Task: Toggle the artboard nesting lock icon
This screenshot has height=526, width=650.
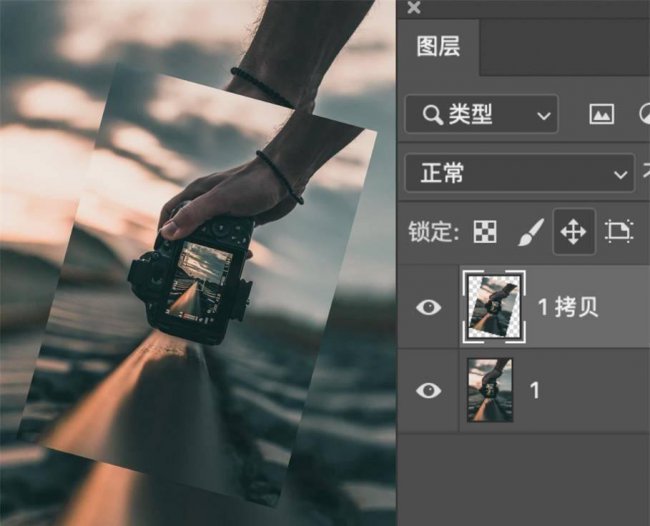Action: pyautogui.click(x=619, y=231)
